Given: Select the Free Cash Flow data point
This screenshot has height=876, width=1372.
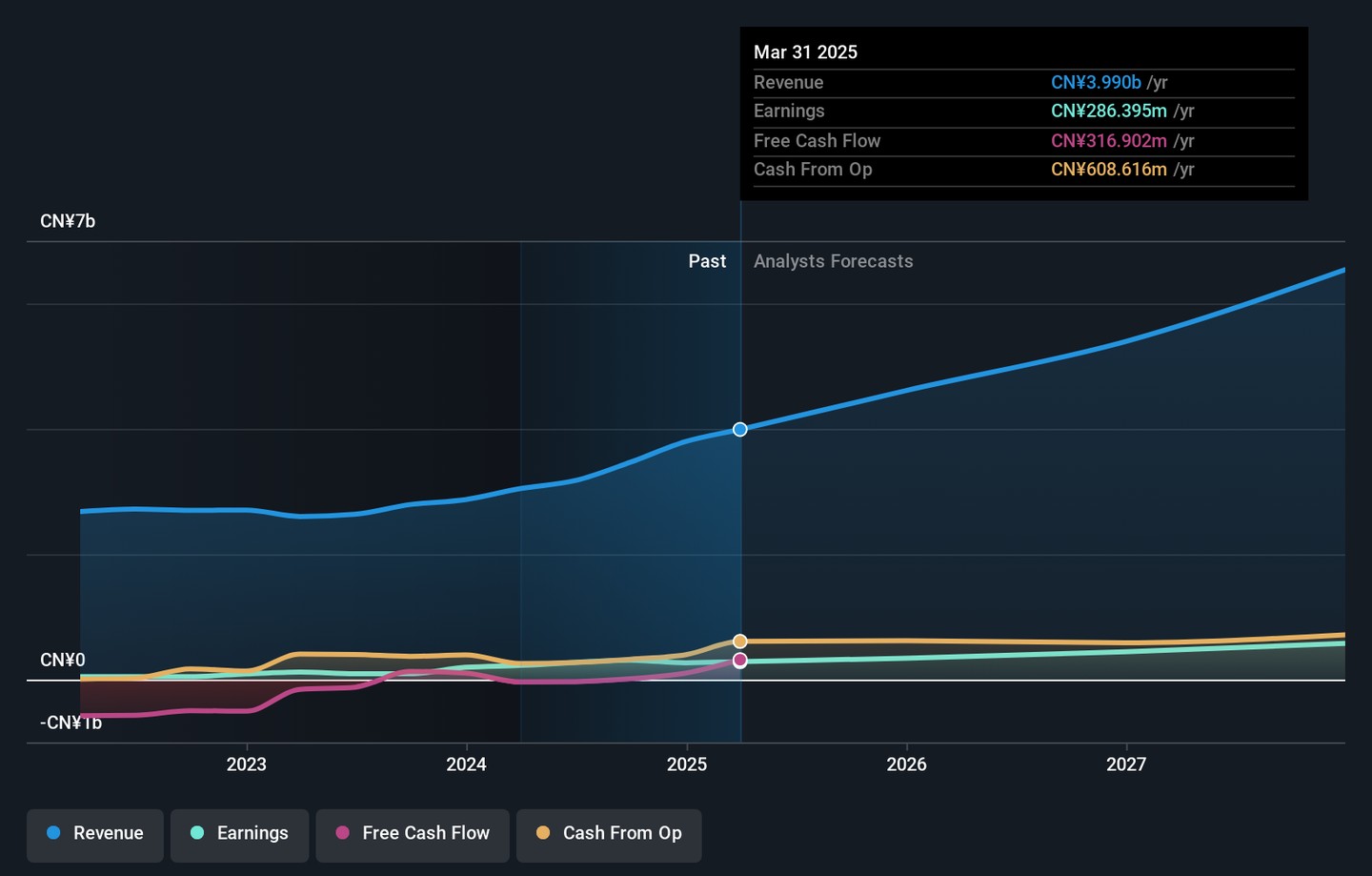Looking at the screenshot, I should pos(740,661).
